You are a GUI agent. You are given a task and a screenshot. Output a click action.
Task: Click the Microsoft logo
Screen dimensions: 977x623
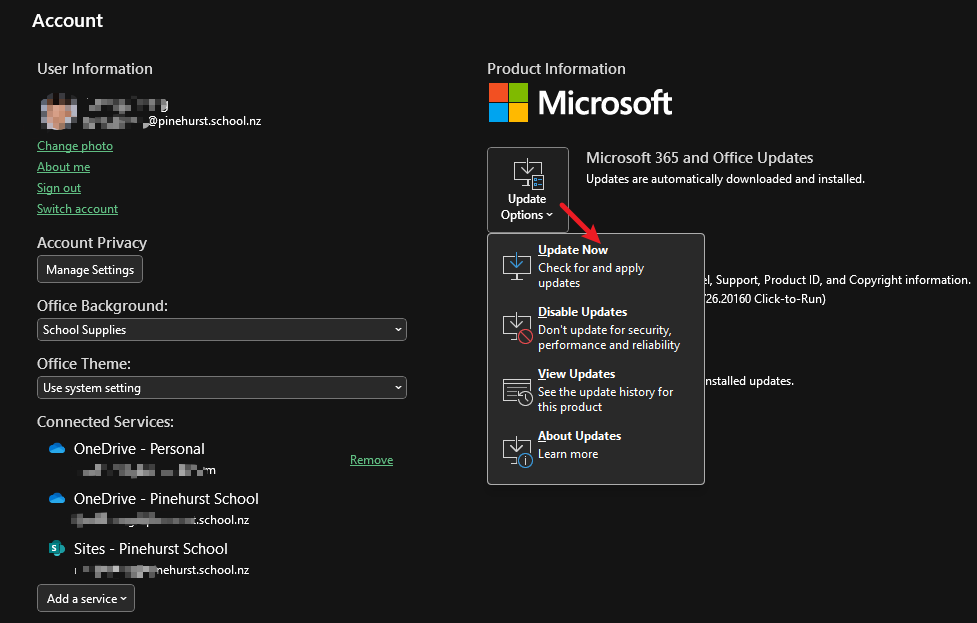click(x=580, y=103)
